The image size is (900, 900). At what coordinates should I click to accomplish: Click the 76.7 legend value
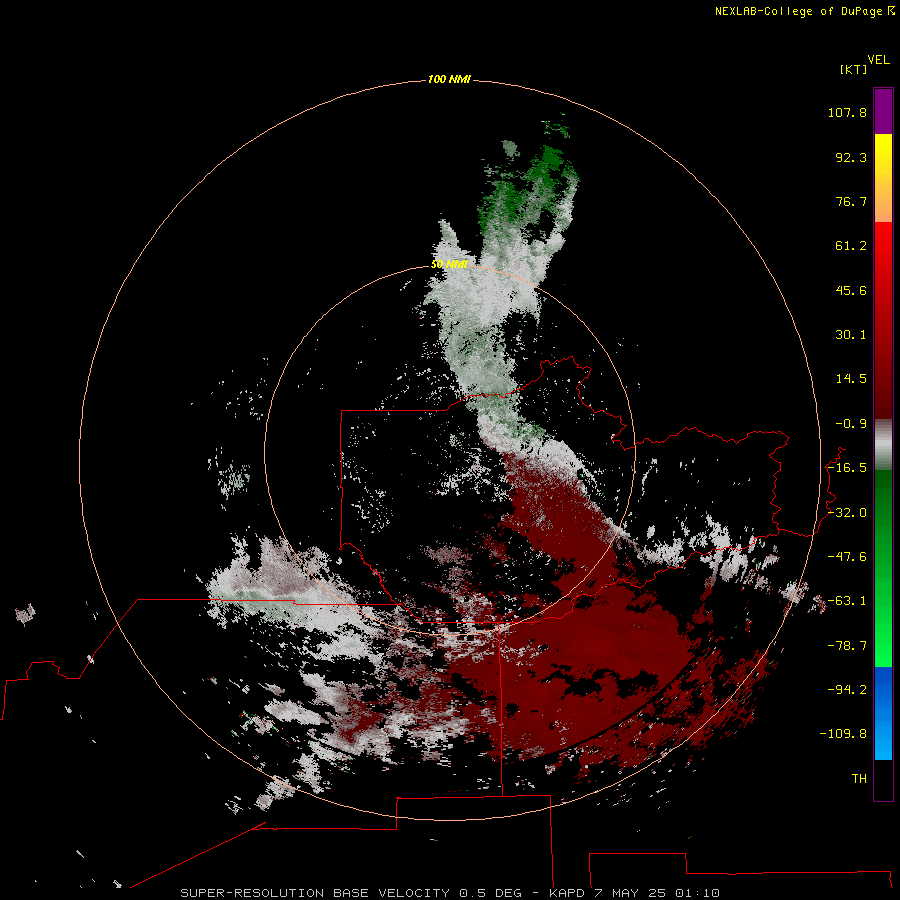click(x=851, y=201)
